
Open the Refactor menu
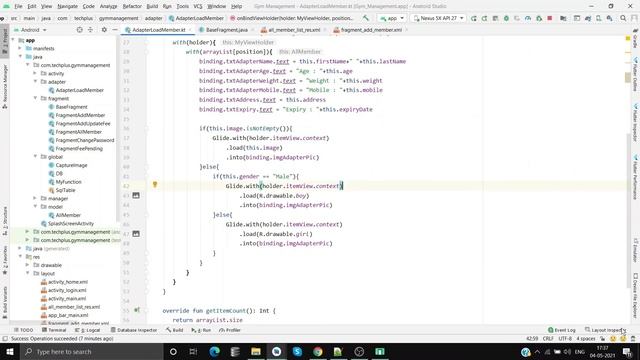[x=132, y=6]
